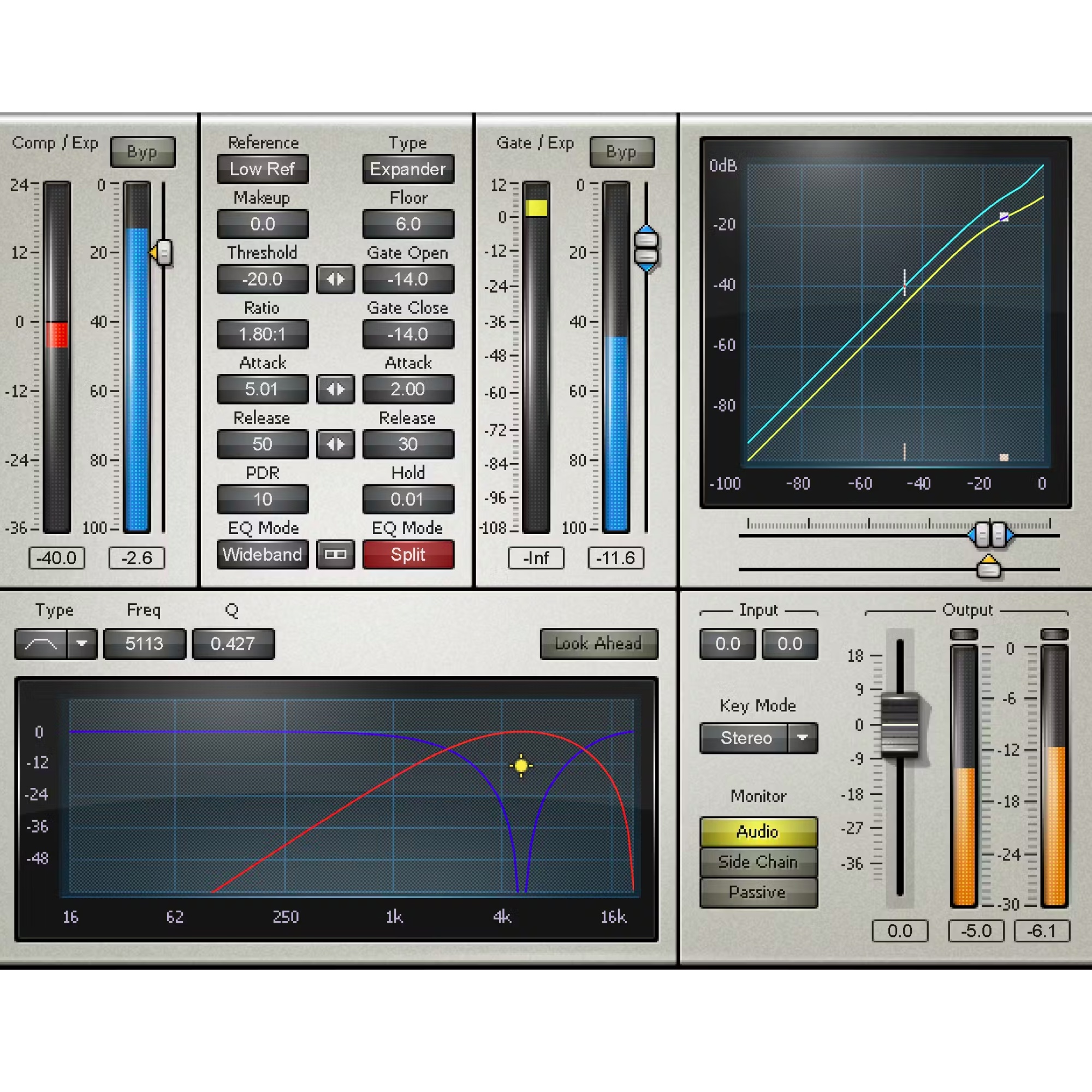The width and height of the screenshot is (1092, 1092).
Task: Click the Release link arrows icon
Action: pos(336,444)
